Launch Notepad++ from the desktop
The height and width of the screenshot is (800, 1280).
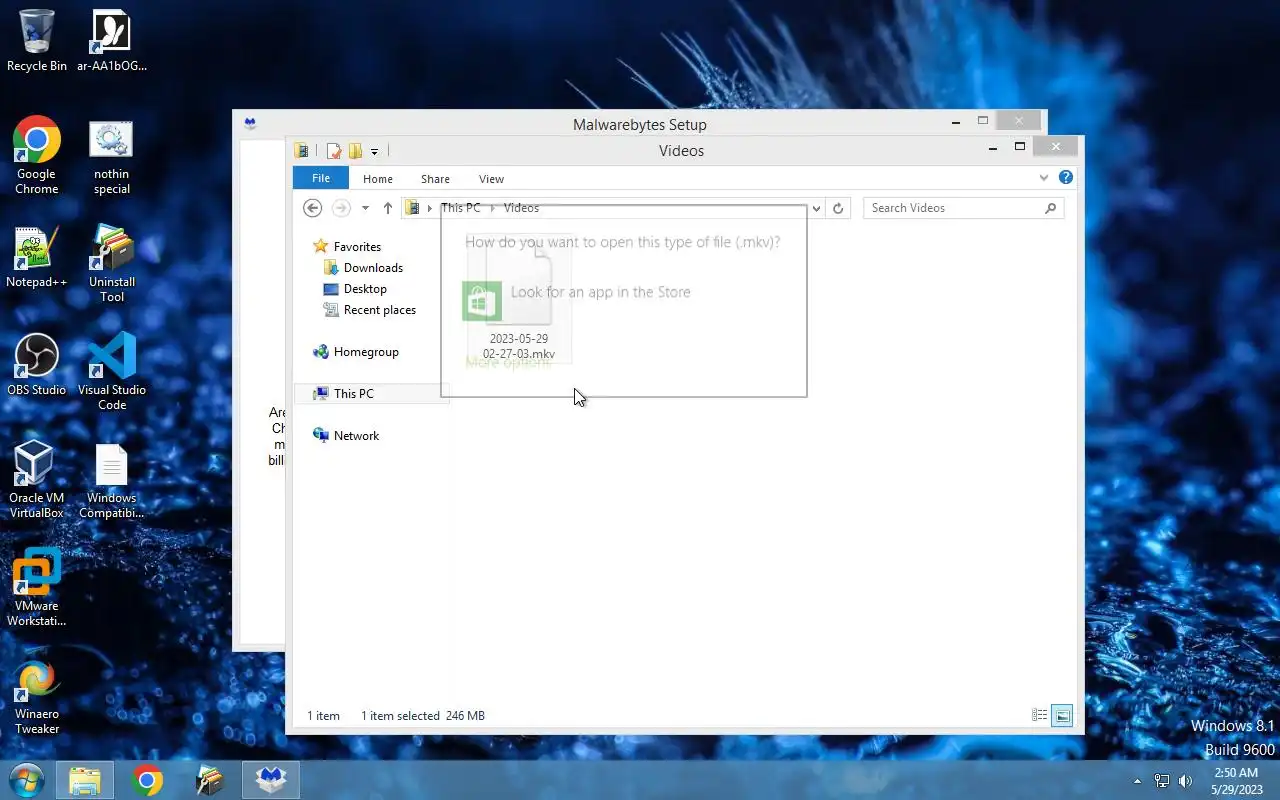pos(36,257)
